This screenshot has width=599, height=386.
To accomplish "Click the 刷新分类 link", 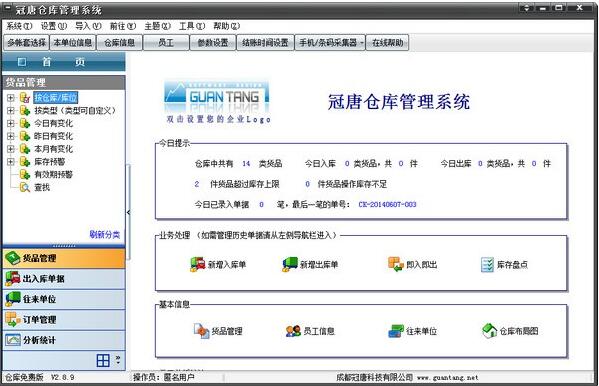I will tap(105, 234).
